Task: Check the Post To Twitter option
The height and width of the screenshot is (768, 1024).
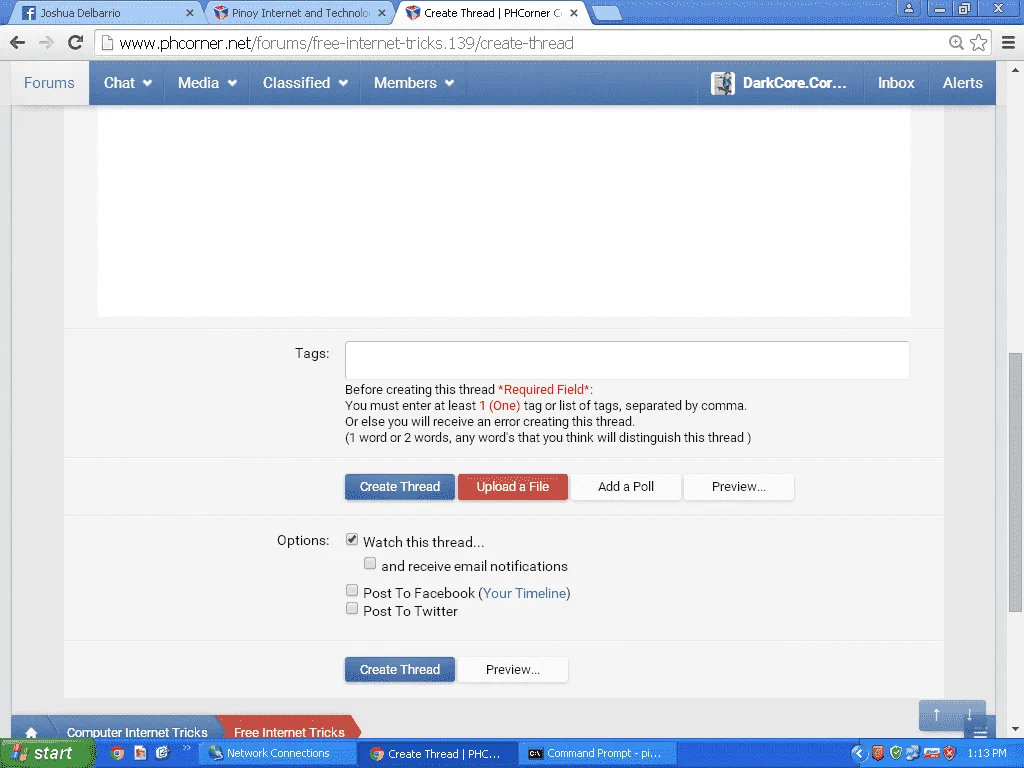Action: click(x=352, y=609)
